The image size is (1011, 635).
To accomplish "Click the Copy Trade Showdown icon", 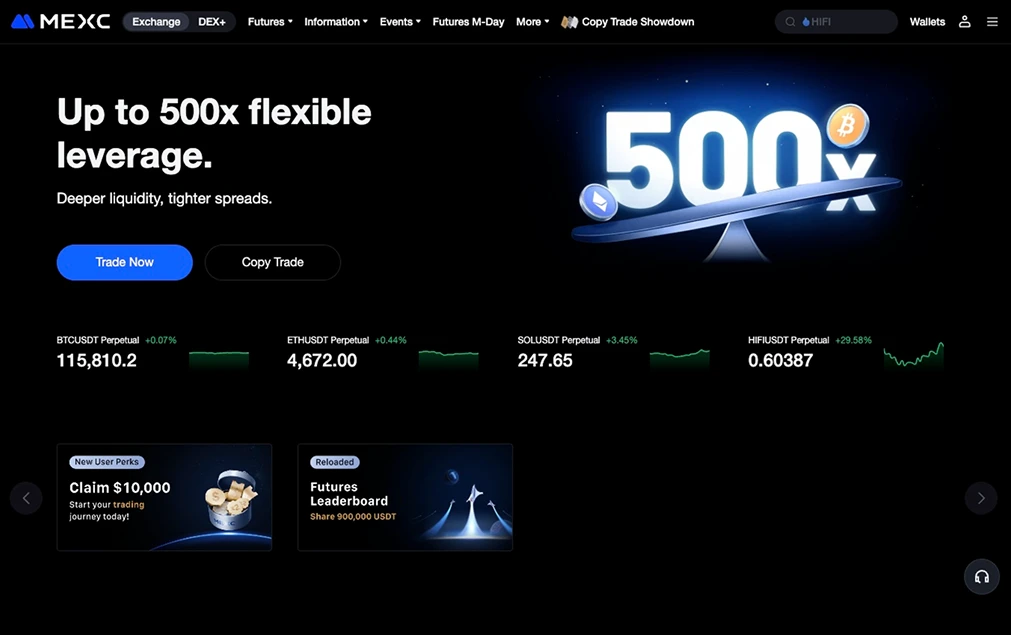I will [569, 22].
